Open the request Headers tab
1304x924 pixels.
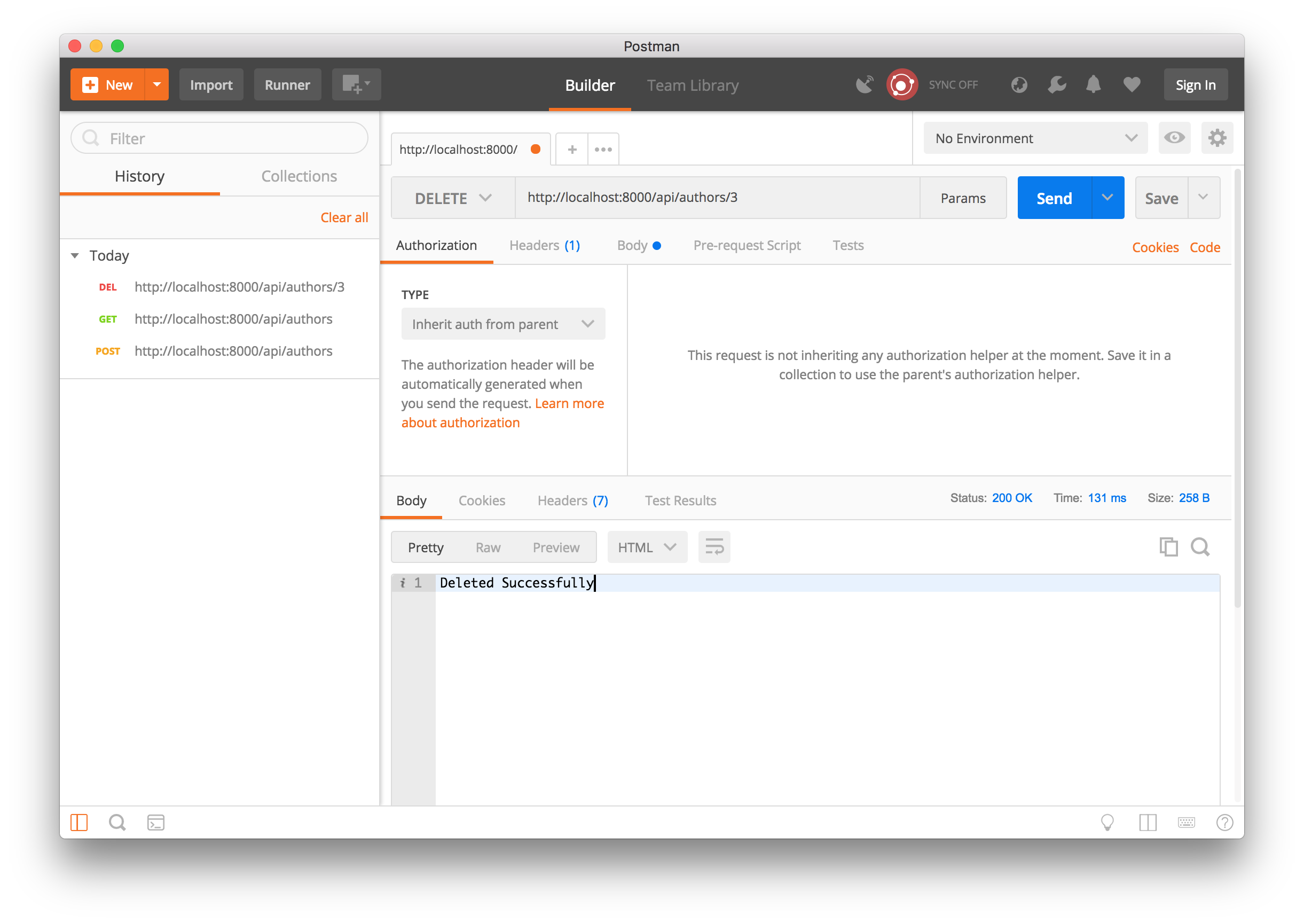pyautogui.click(x=544, y=245)
